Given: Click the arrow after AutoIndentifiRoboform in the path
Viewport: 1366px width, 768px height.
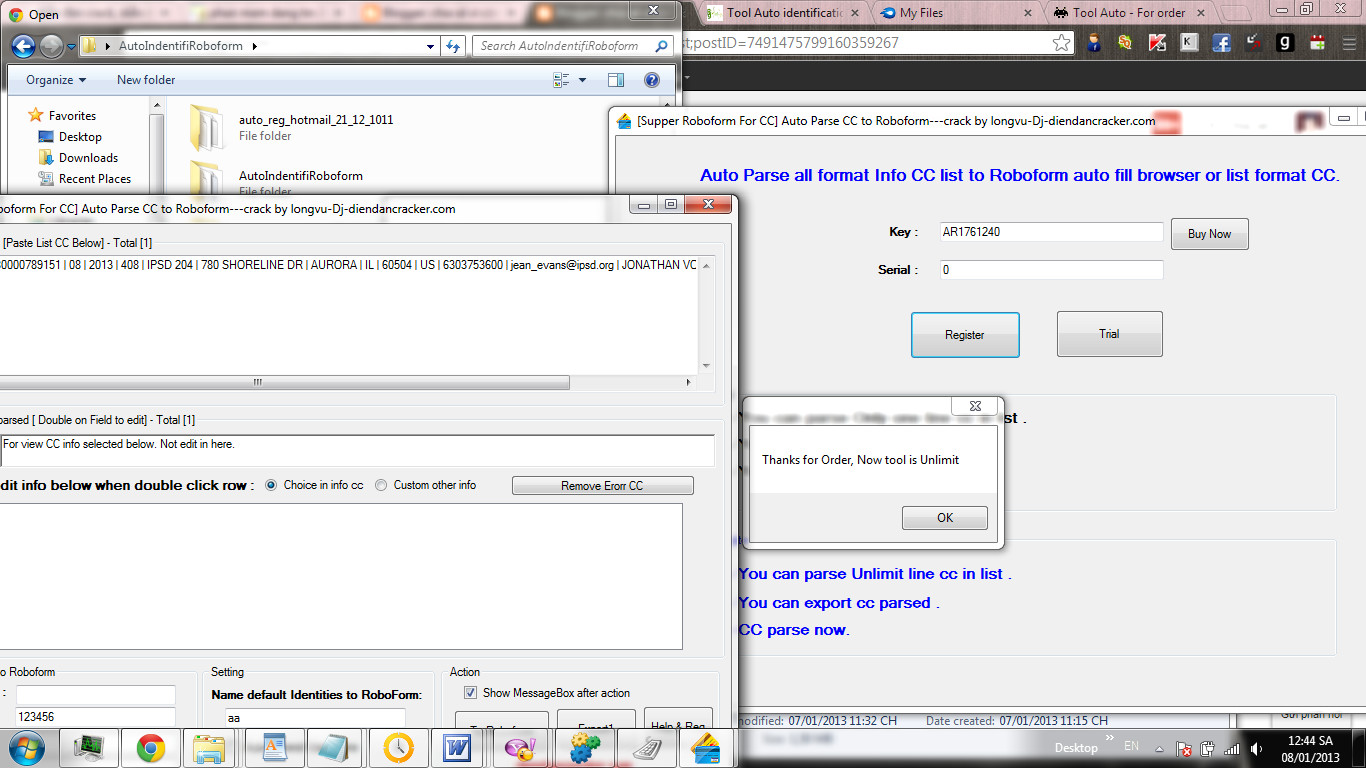Looking at the screenshot, I should tap(254, 46).
